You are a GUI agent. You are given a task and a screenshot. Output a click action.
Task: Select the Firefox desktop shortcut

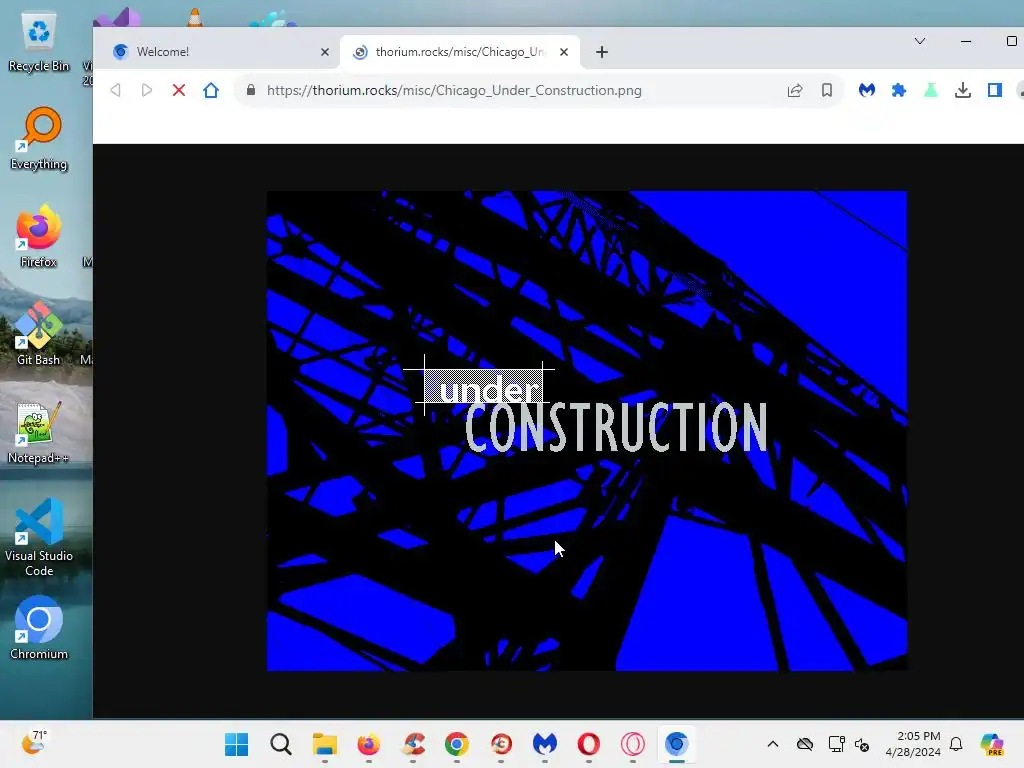point(39,236)
